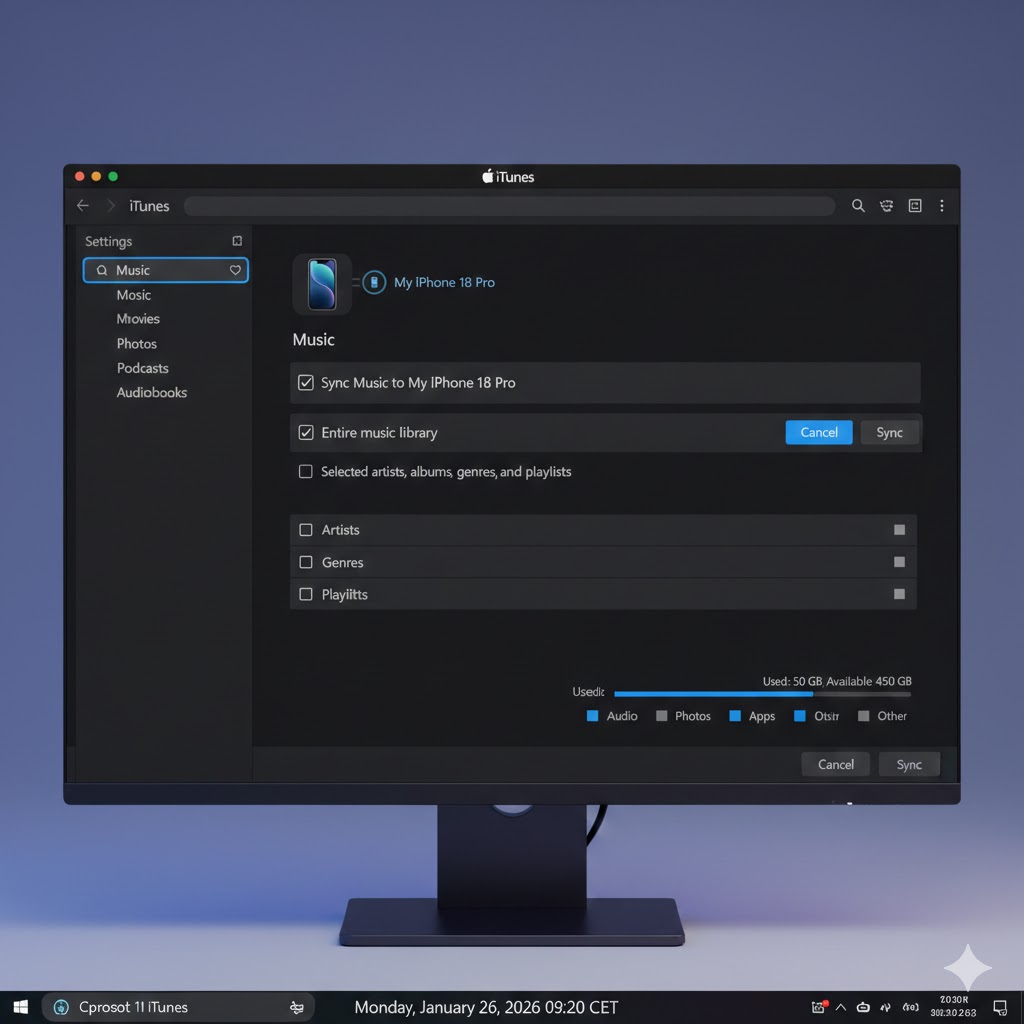The image size is (1024, 1024).
Task: Click the heart icon in Music search field
Action: (x=233, y=270)
